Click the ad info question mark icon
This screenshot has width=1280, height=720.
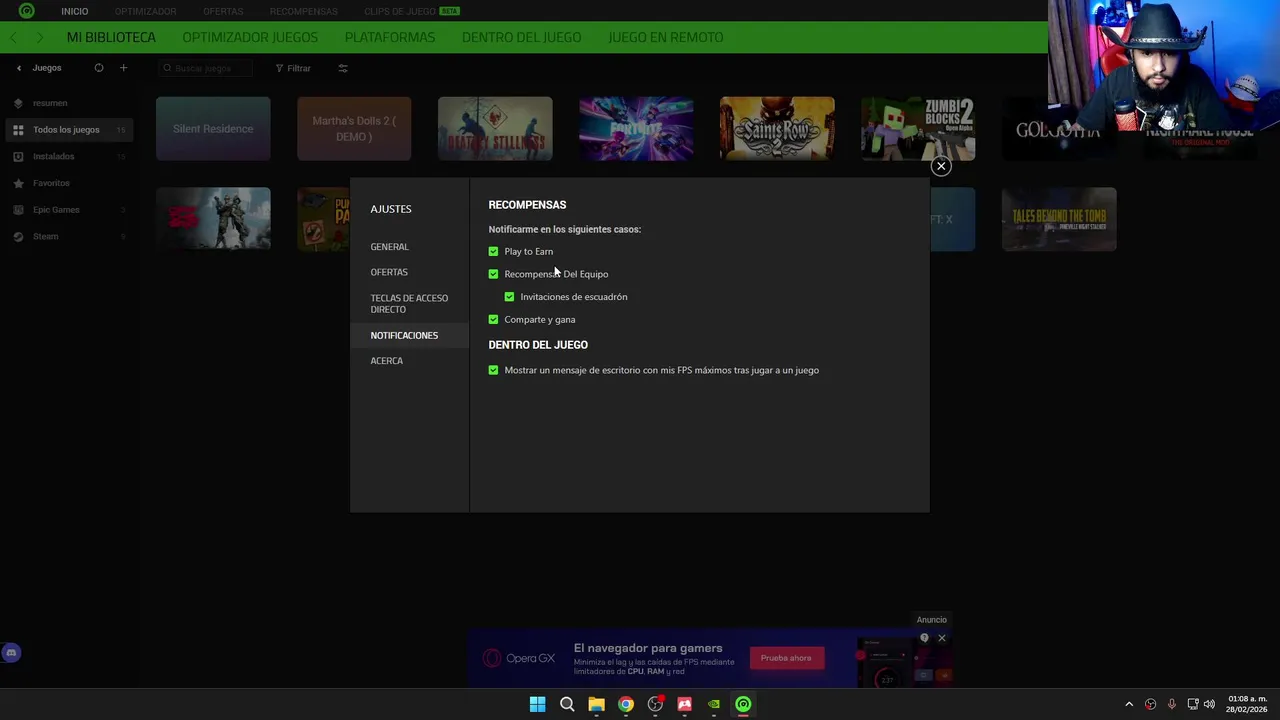[x=924, y=638]
